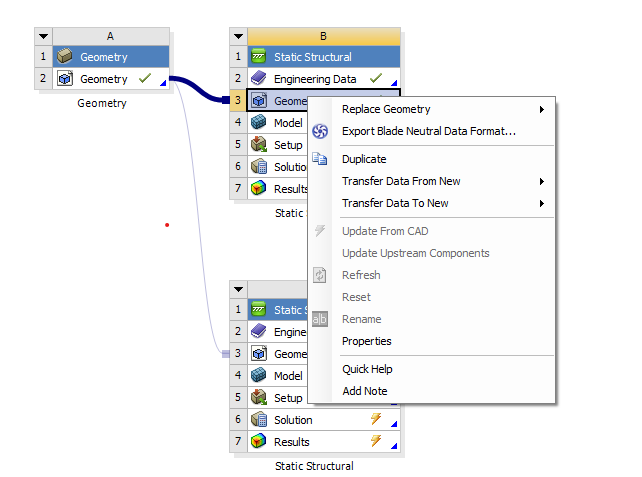Open lower Static Structural system dropdown arrow
Viewport: 642px width, 477px height.
click(238, 289)
